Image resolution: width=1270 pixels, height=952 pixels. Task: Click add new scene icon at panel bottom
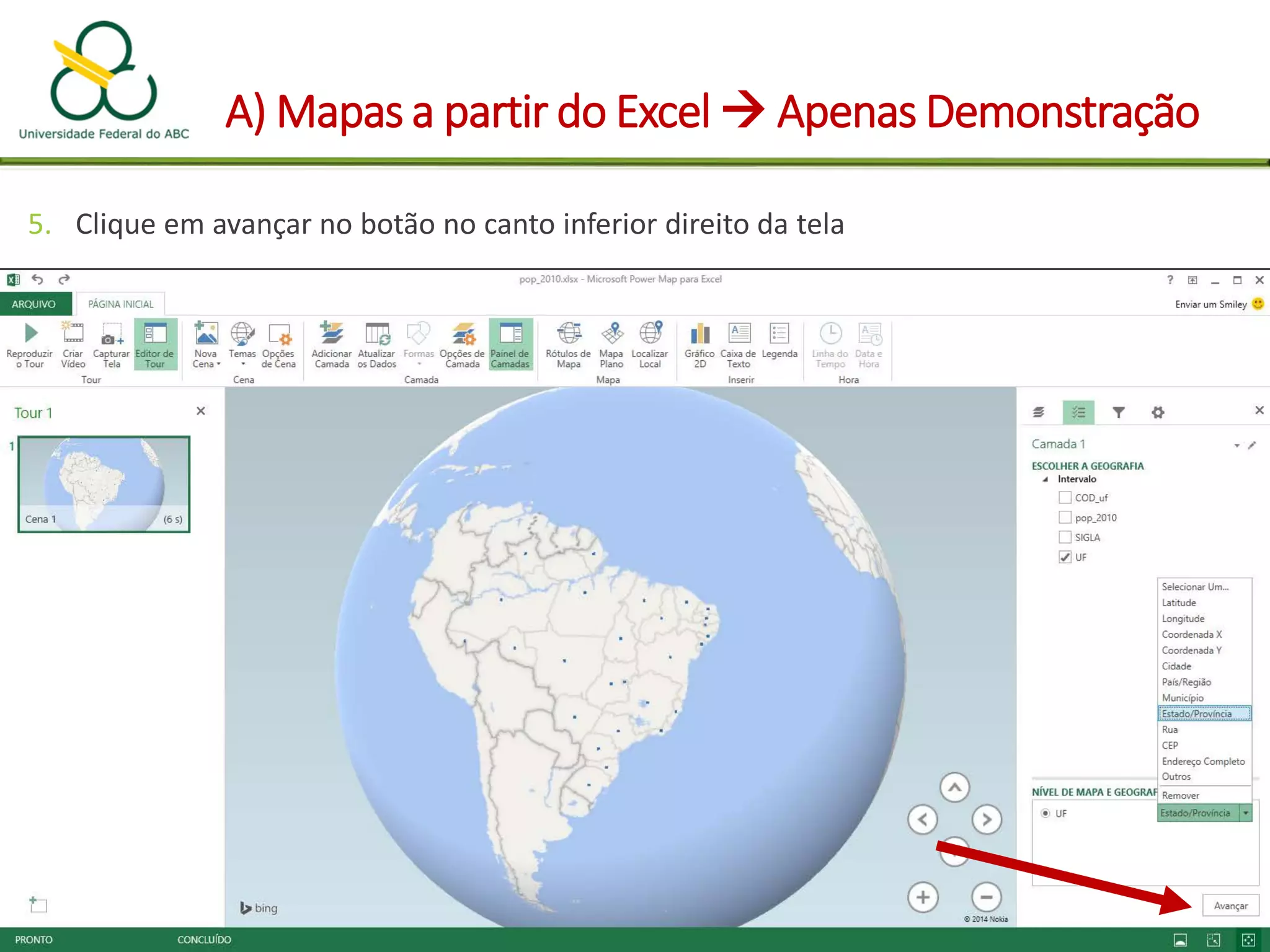[x=38, y=905]
